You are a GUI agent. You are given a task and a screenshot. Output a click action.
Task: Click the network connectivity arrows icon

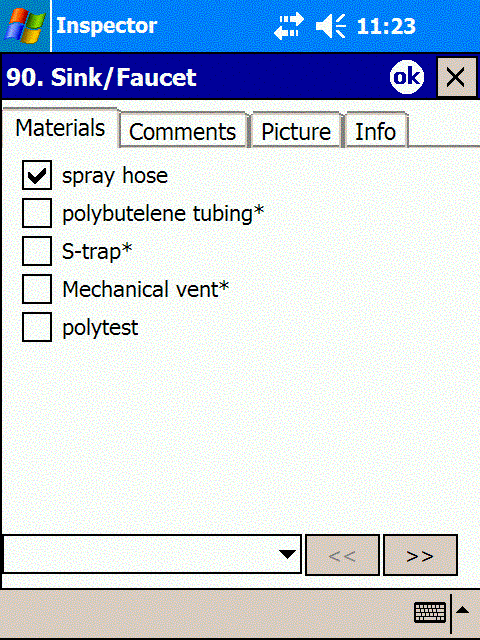pyautogui.click(x=289, y=26)
